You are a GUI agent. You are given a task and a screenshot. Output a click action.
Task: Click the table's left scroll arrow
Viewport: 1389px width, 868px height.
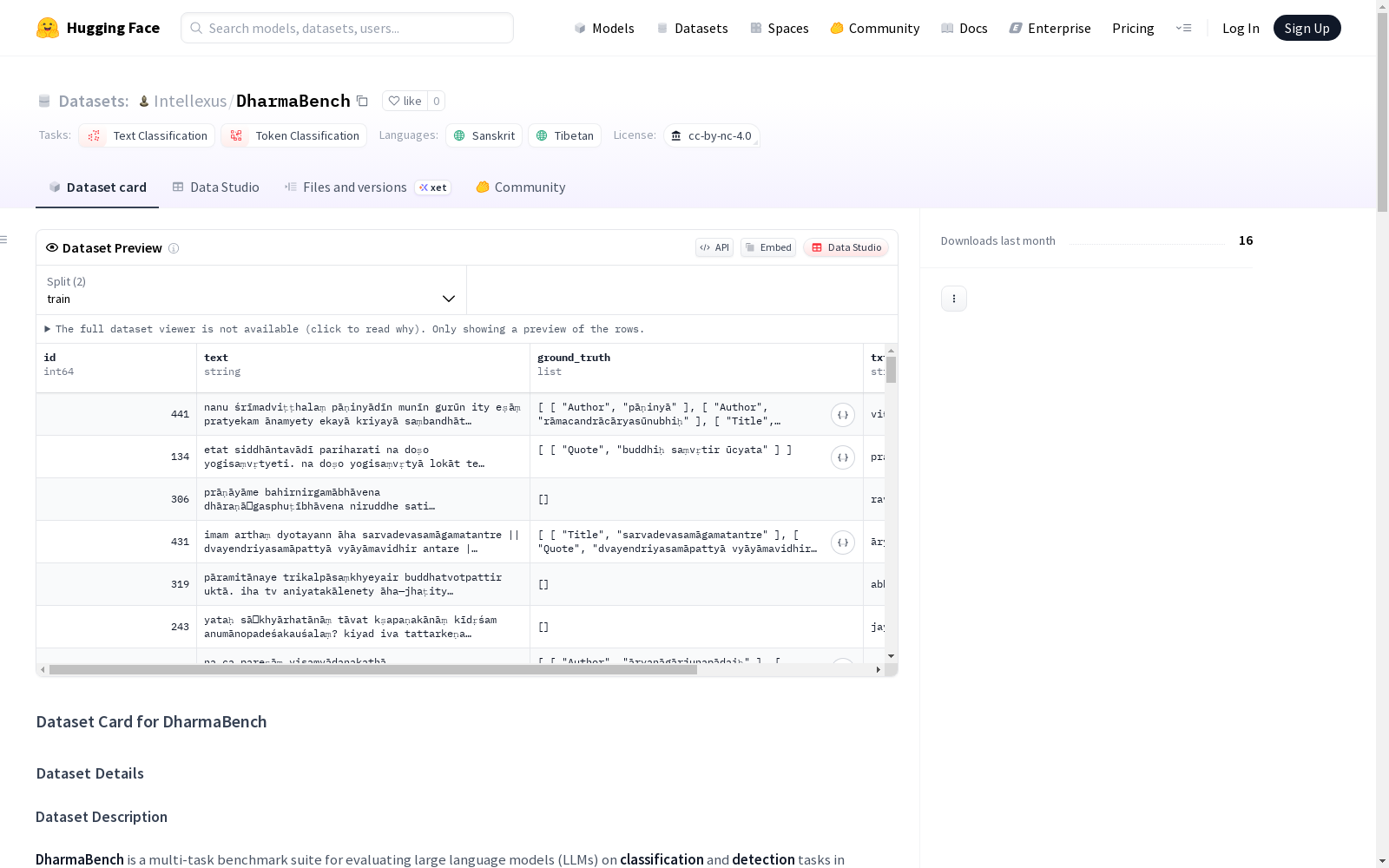point(43,670)
